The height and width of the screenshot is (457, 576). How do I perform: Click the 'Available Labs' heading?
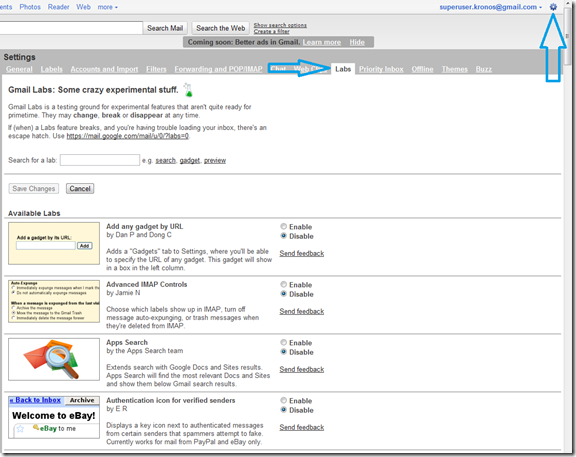tap(34, 213)
